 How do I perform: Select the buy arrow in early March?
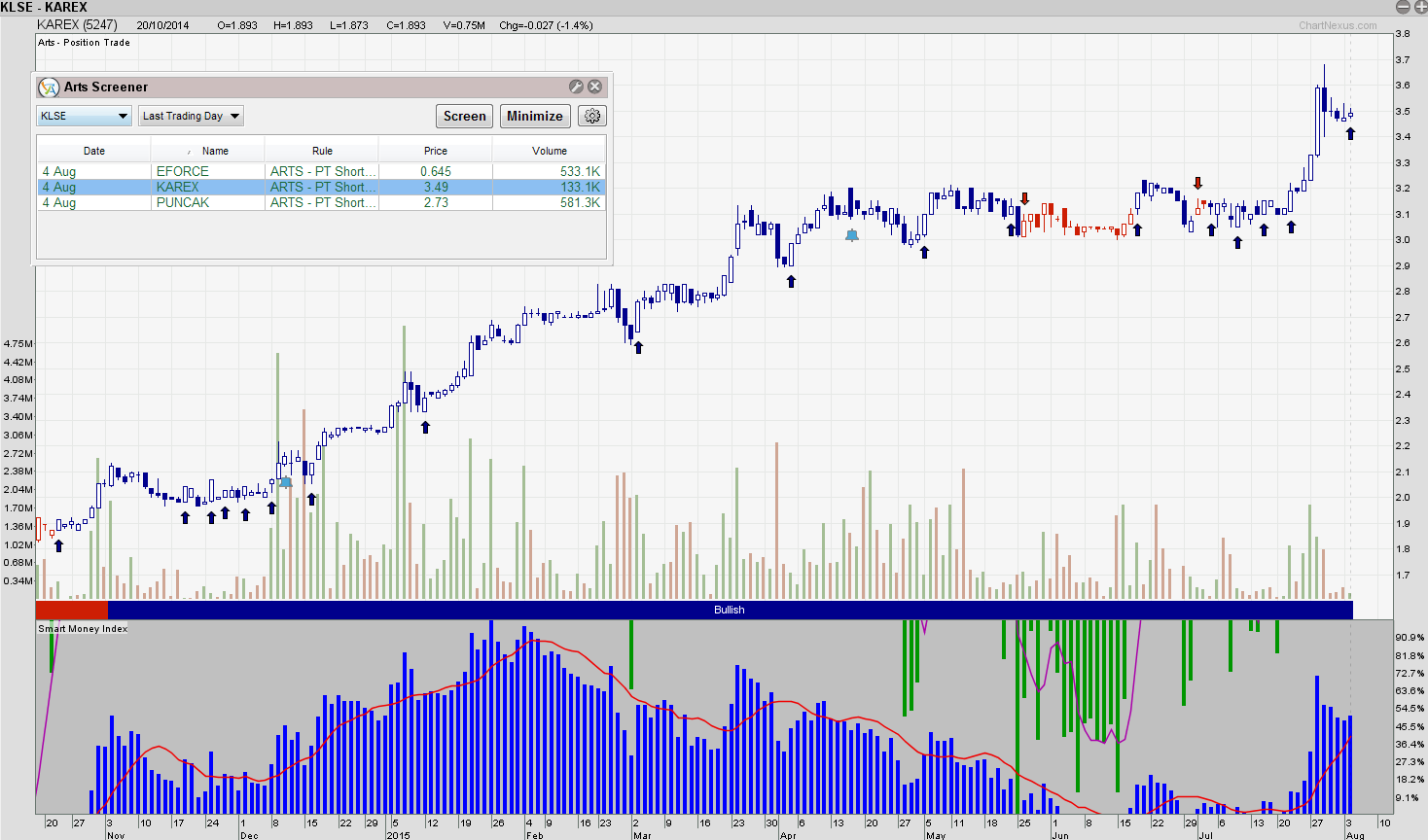point(638,347)
